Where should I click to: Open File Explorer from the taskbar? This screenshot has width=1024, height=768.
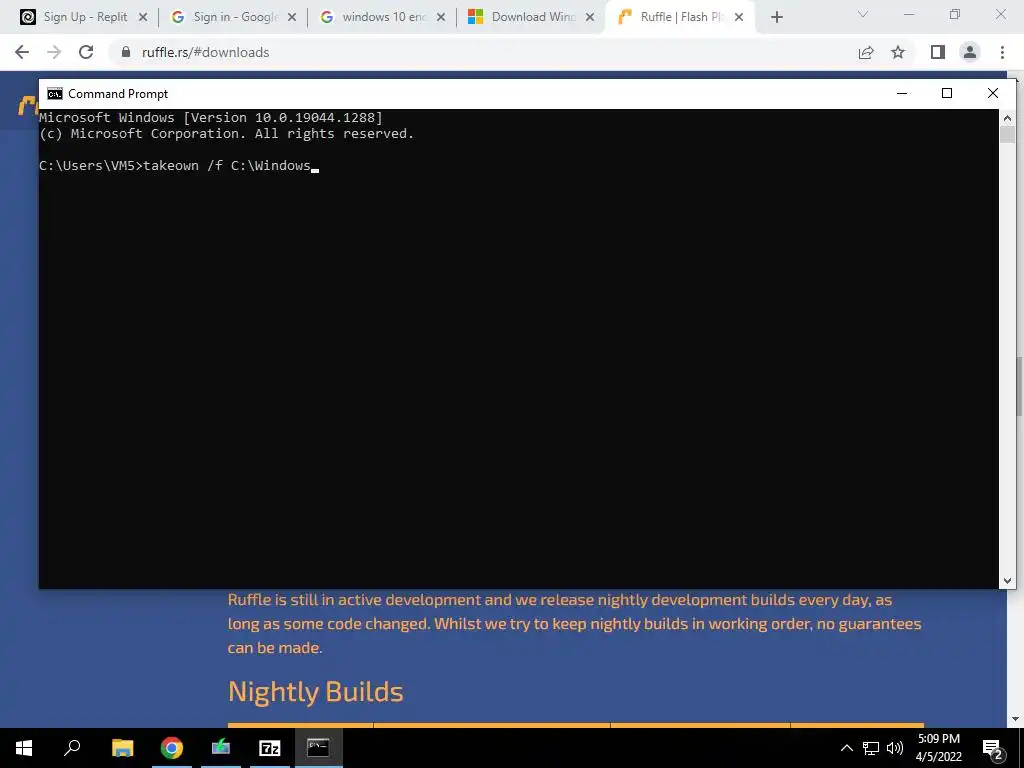pyautogui.click(x=122, y=748)
